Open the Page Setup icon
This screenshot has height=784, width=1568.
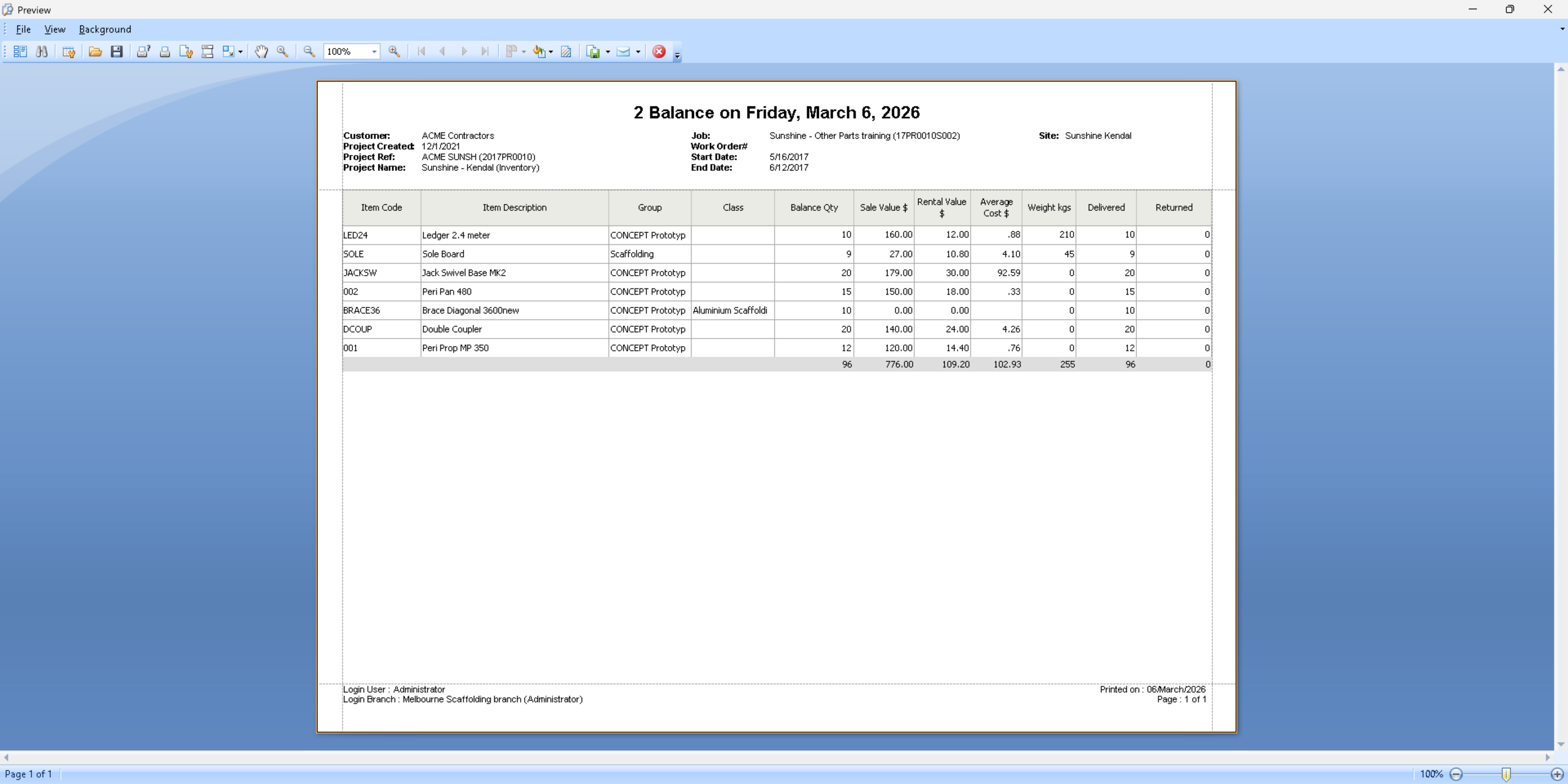click(186, 51)
